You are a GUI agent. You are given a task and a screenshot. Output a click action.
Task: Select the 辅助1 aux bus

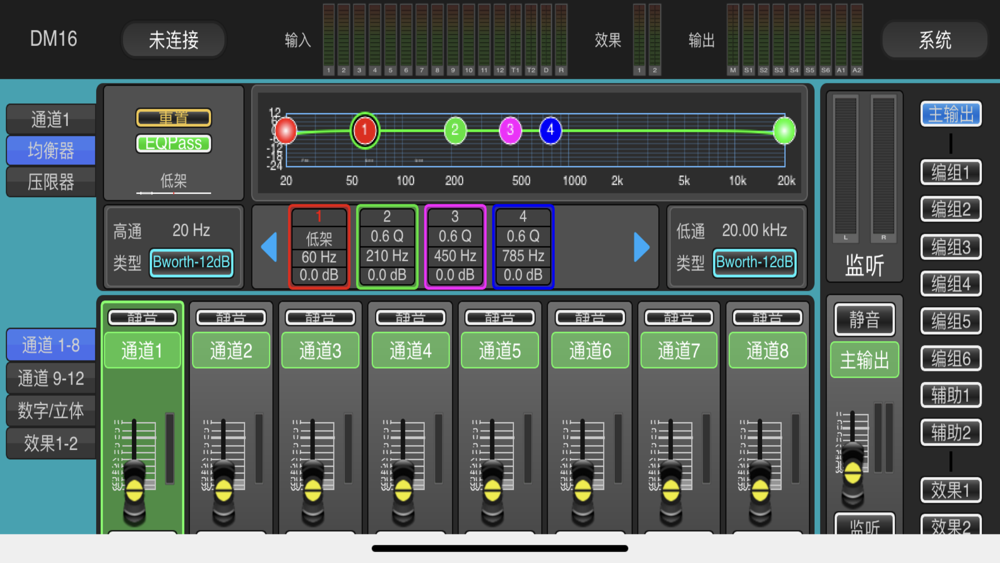[x=950, y=395]
